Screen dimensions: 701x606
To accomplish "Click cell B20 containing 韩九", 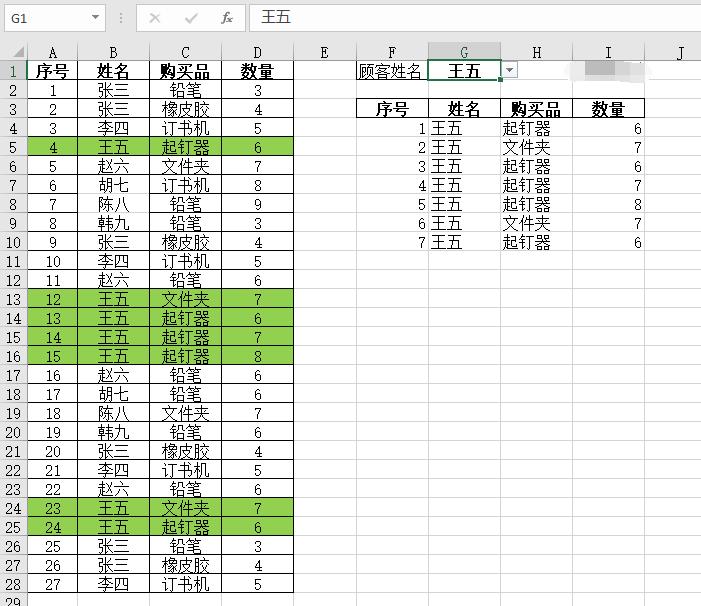I will click(x=114, y=432).
